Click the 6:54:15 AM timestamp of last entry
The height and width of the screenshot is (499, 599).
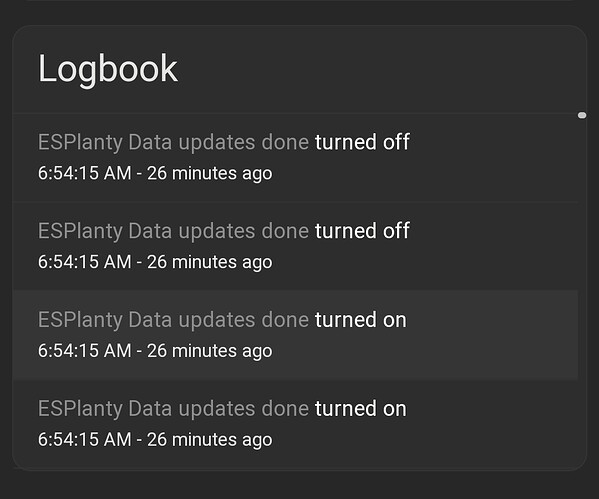click(84, 439)
